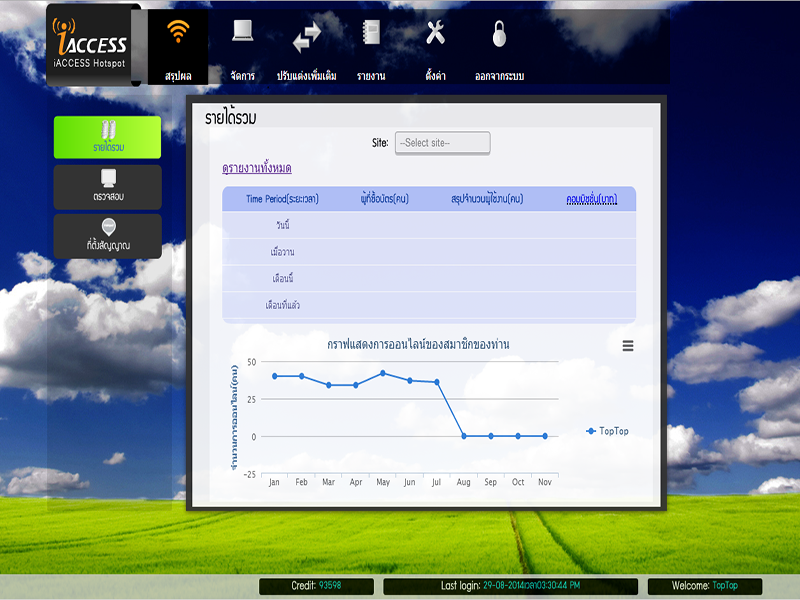Click the คอมมิชชั่น(บาท) column header link
Image resolution: width=800 pixels, height=600 pixels.
click(592, 199)
